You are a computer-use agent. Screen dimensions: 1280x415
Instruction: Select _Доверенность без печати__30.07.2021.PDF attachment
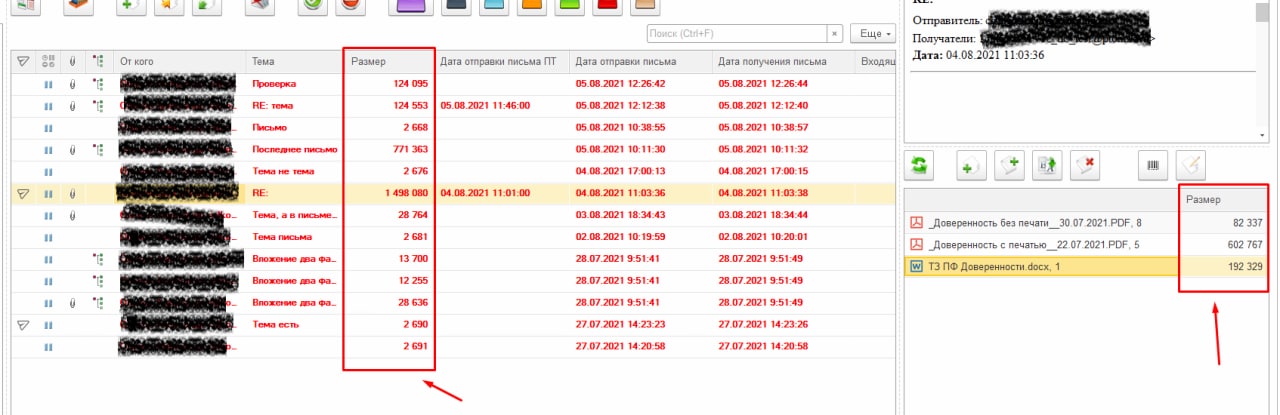pos(1036,222)
